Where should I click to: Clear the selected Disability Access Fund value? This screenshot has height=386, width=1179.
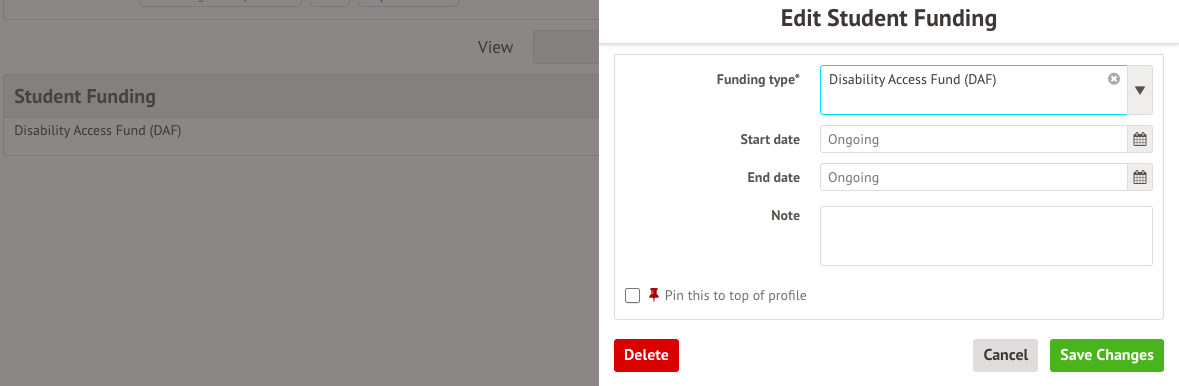1114,79
